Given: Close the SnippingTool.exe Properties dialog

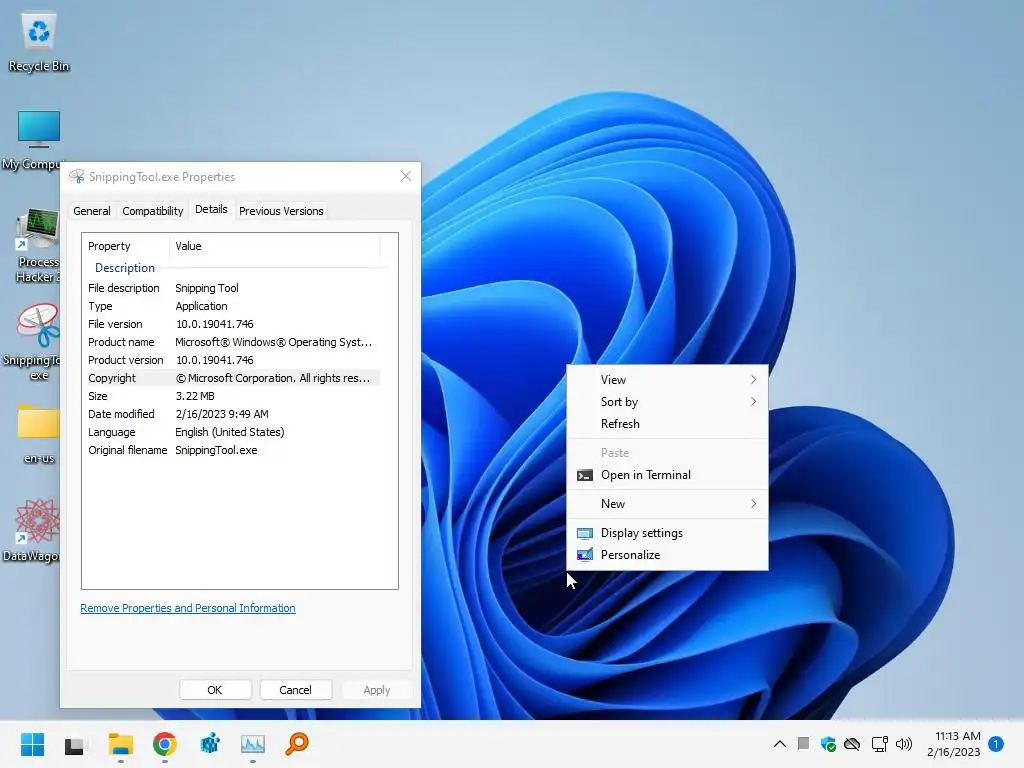Looking at the screenshot, I should [406, 176].
